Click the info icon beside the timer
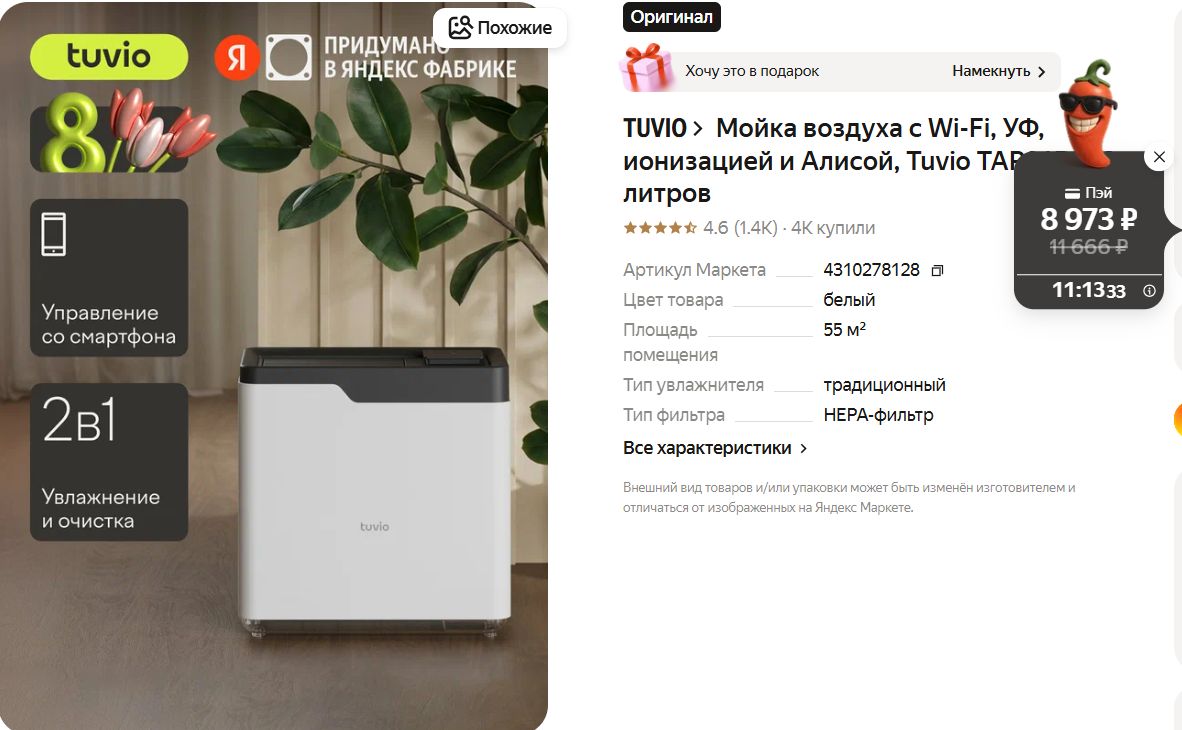Viewport: 1182px width, 730px height. pos(1149,290)
